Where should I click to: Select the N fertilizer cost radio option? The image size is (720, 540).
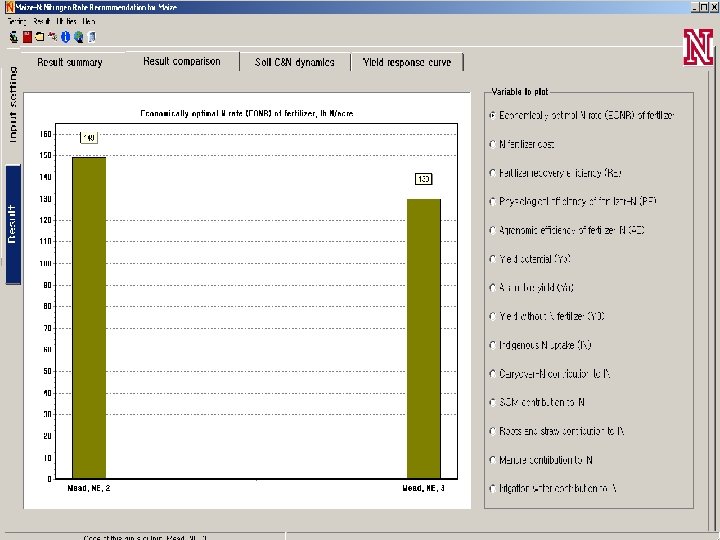click(x=522, y=145)
